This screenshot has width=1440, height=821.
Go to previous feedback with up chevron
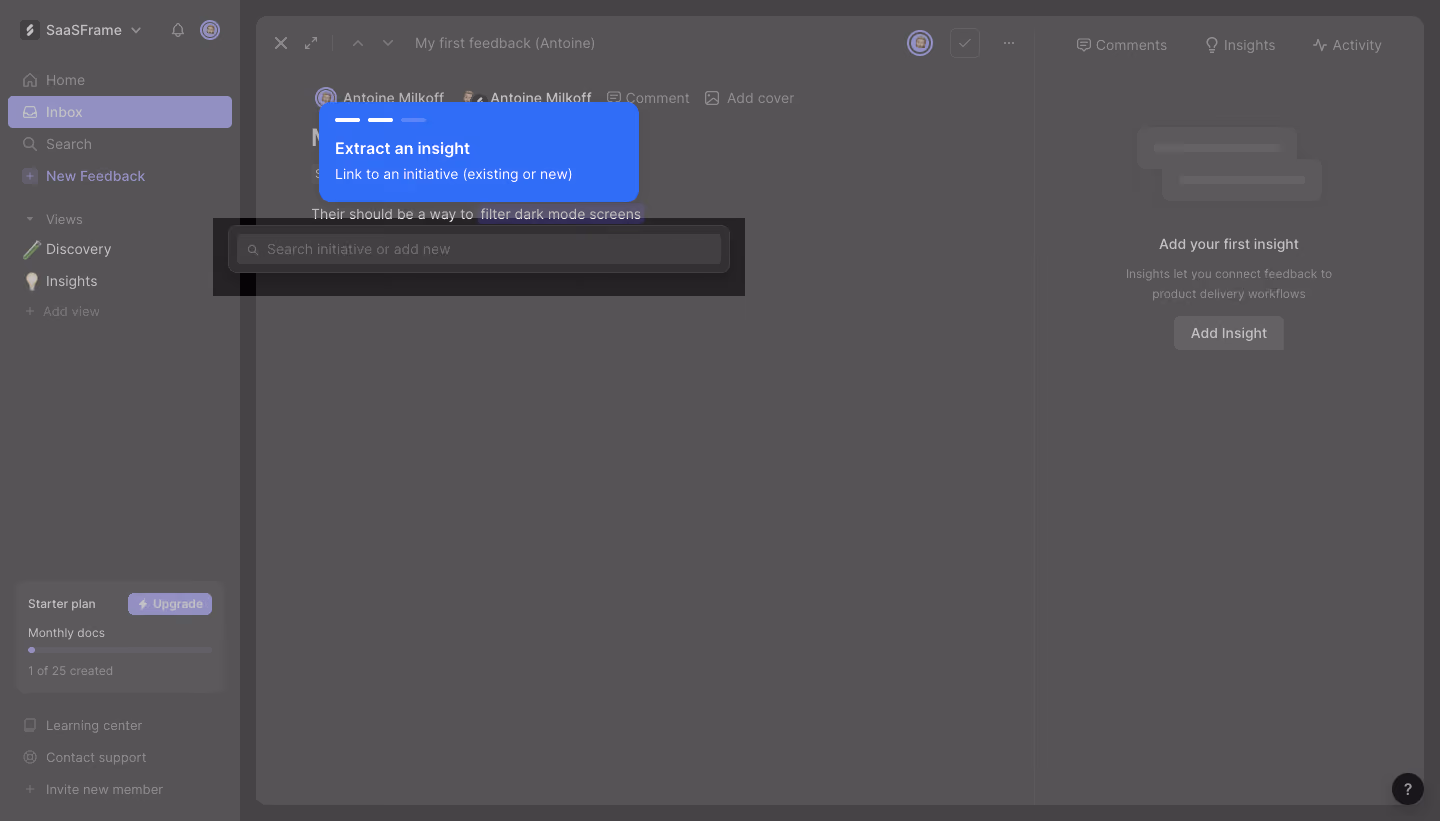358,43
